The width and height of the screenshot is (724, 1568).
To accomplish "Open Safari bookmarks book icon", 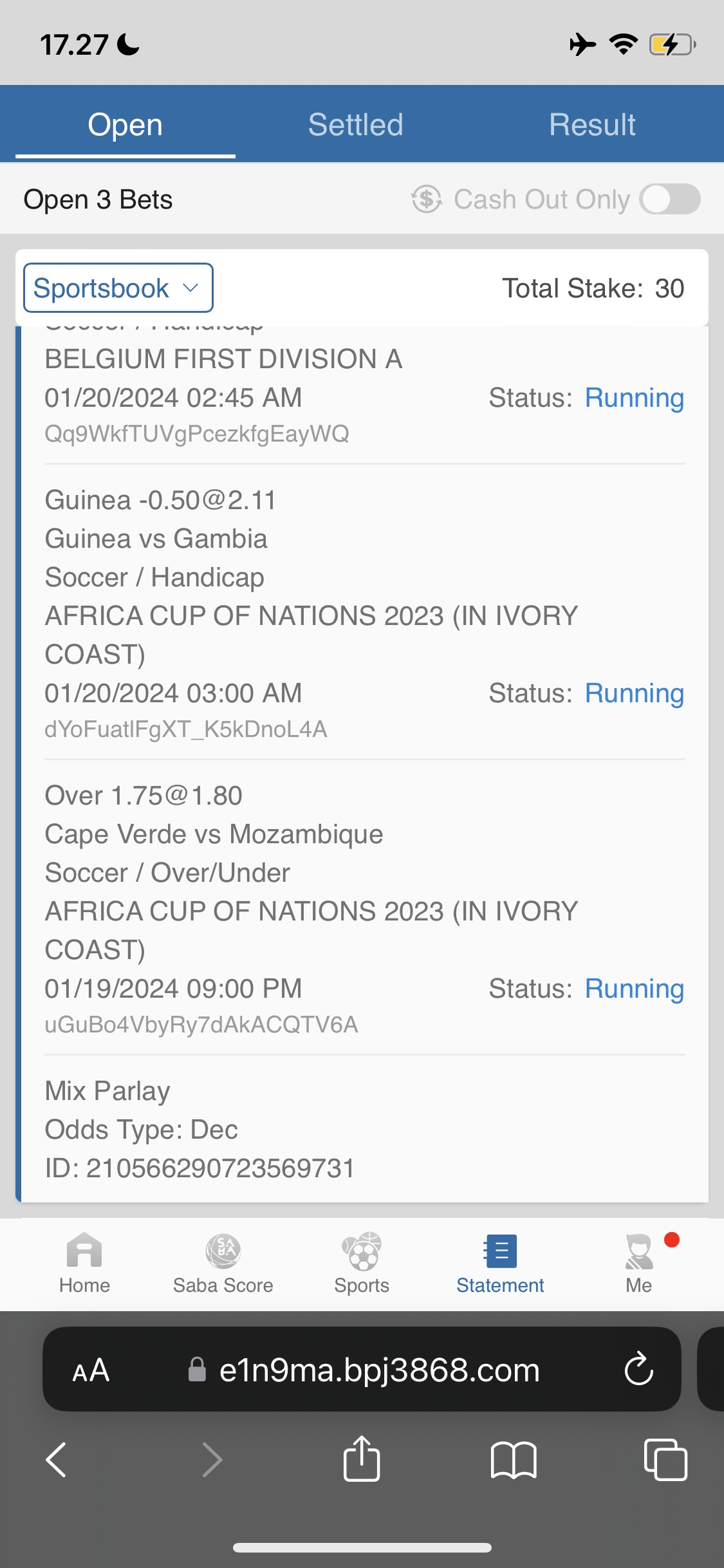I will 513,1459.
